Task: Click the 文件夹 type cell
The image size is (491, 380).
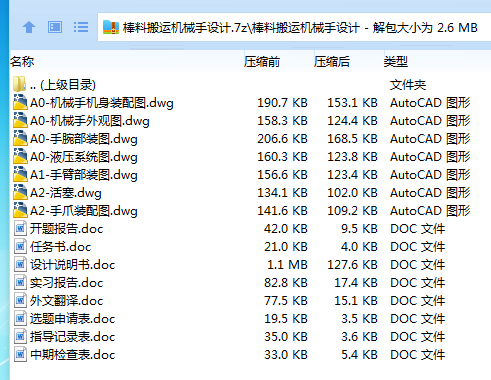Action: click(x=408, y=85)
